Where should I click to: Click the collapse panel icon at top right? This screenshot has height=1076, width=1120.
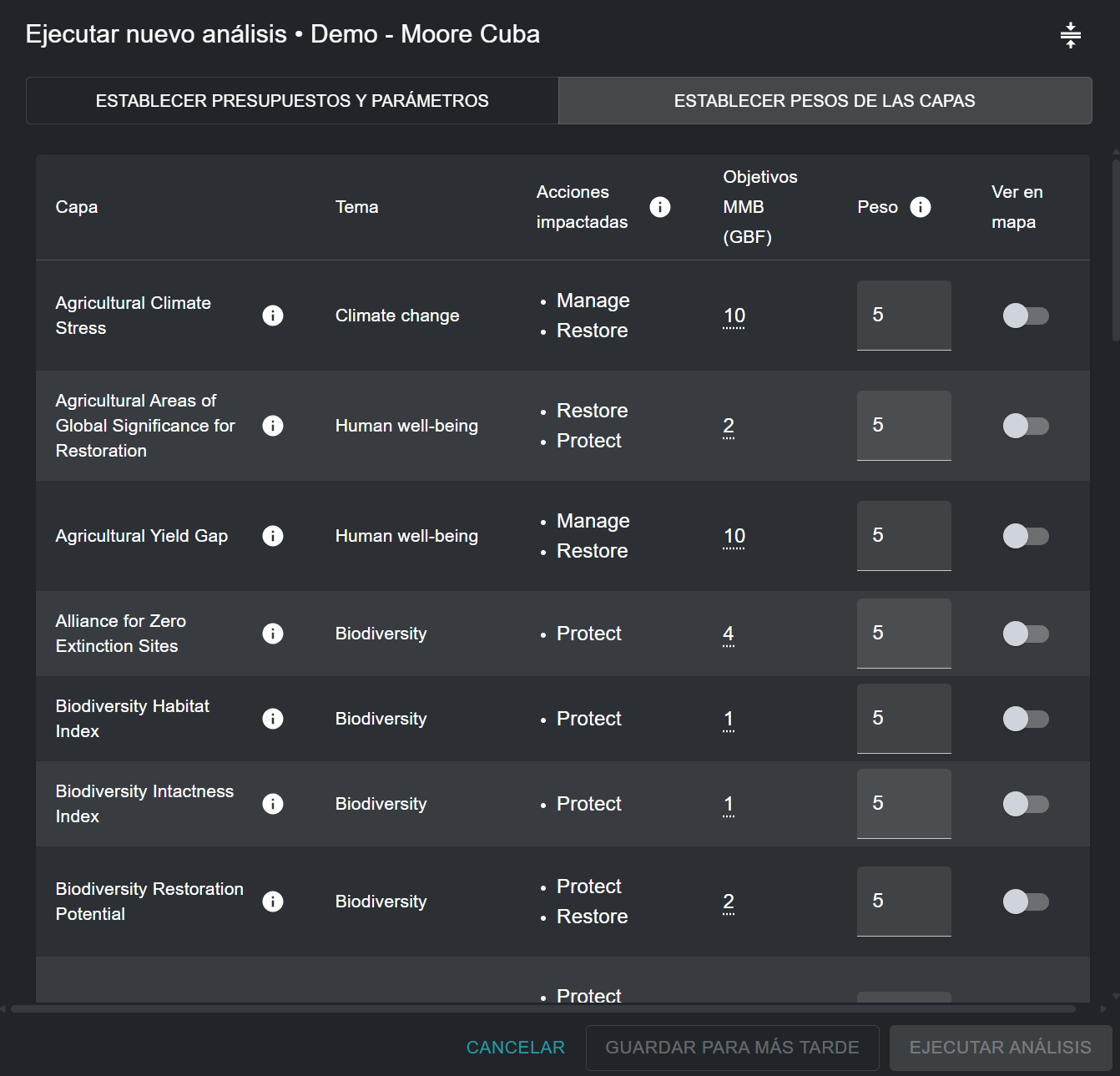[x=1070, y=35]
